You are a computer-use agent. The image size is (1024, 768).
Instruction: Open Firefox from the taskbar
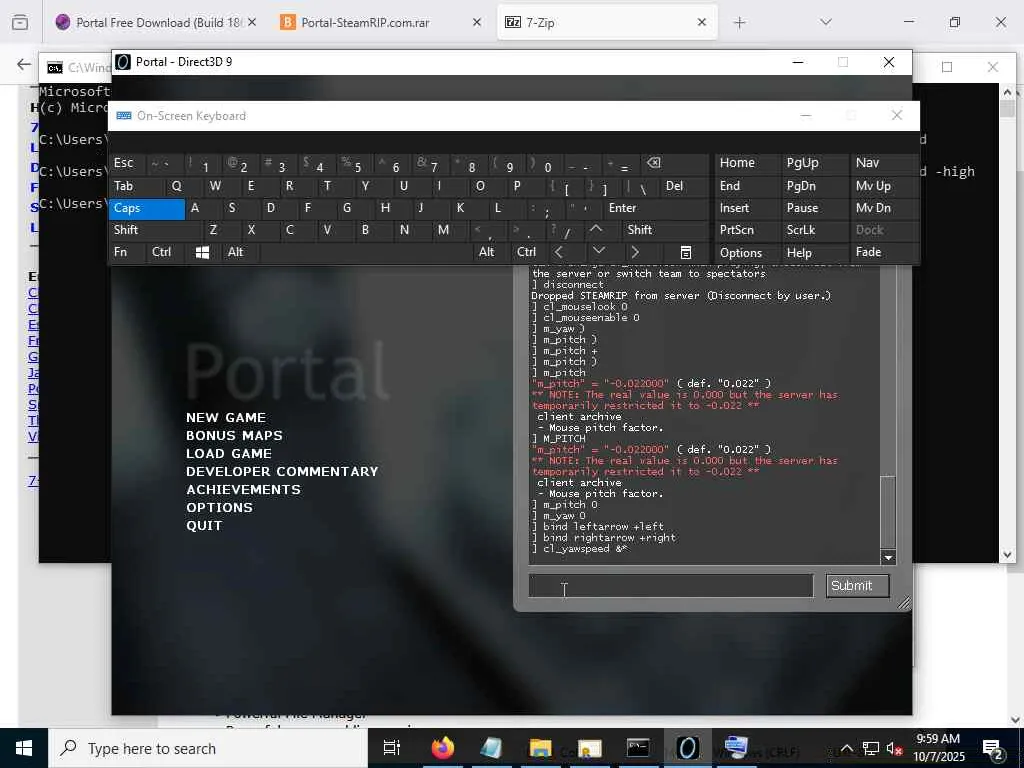coord(442,748)
